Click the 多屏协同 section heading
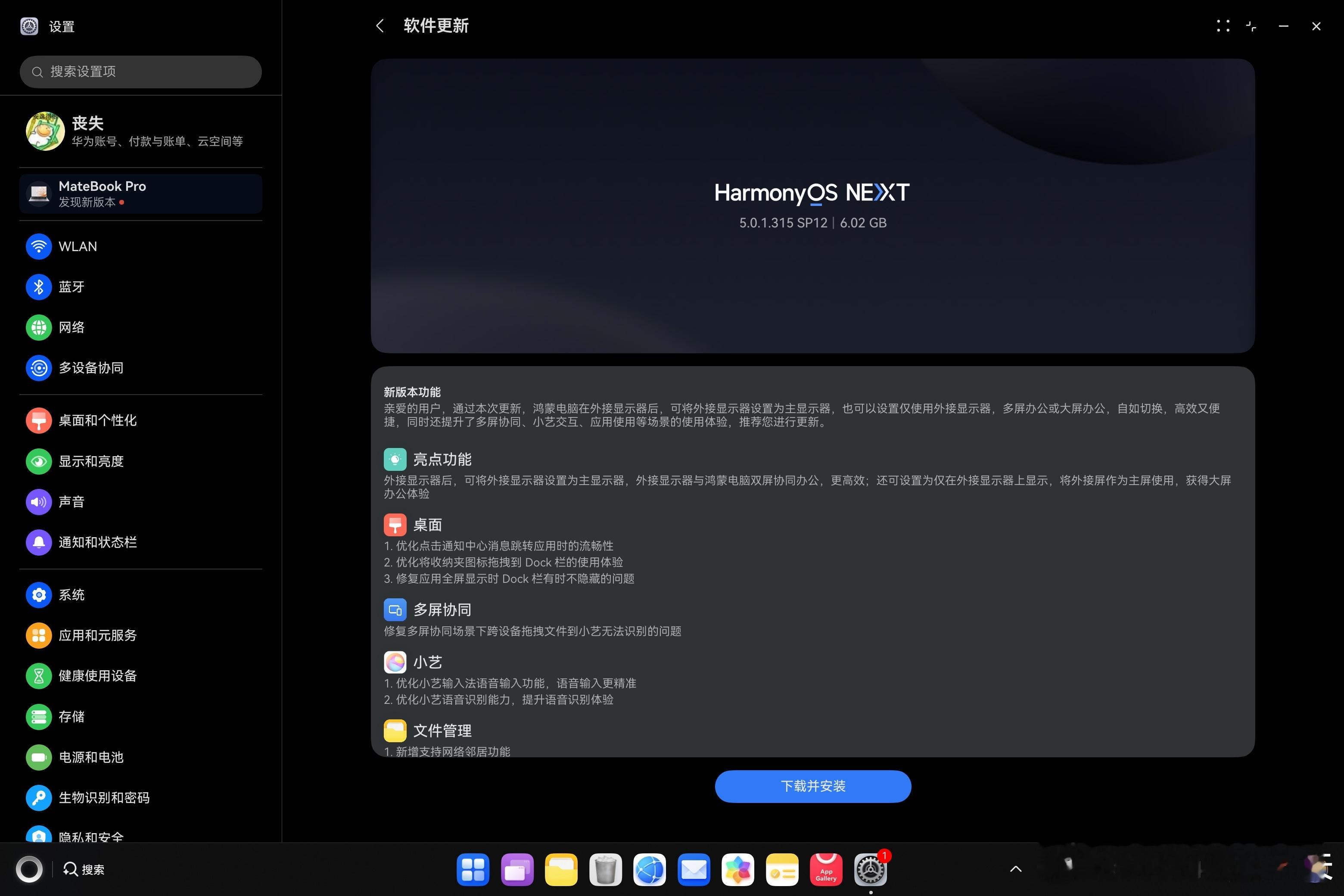The height and width of the screenshot is (896, 1344). pyautogui.click(x=442, y=610)
